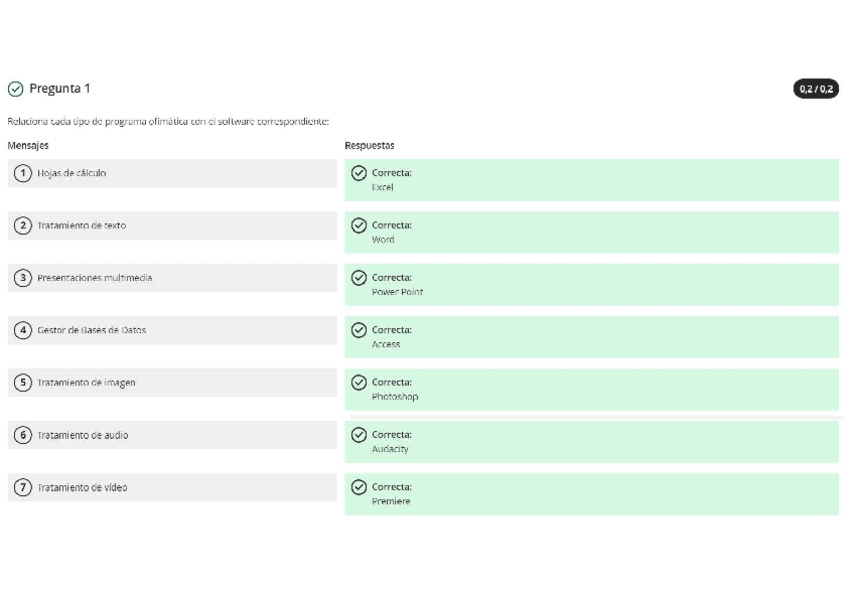Select the Tratamiento de vídeo item

(172, 487)
